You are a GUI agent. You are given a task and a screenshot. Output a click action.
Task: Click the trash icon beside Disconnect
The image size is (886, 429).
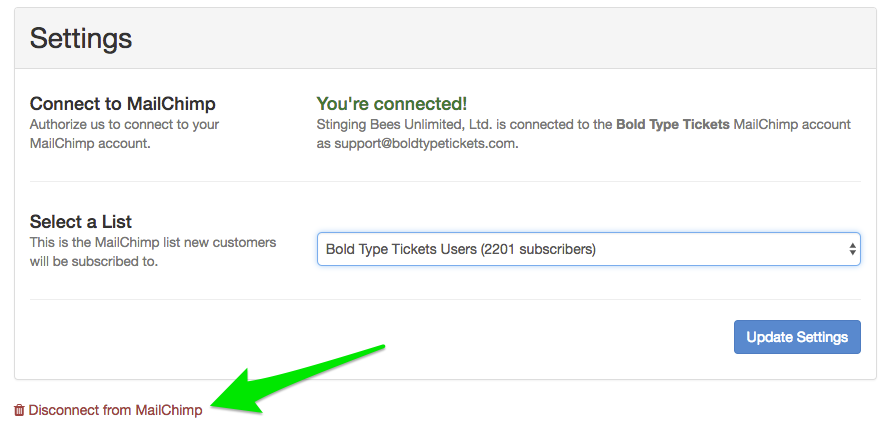point(19,410)
